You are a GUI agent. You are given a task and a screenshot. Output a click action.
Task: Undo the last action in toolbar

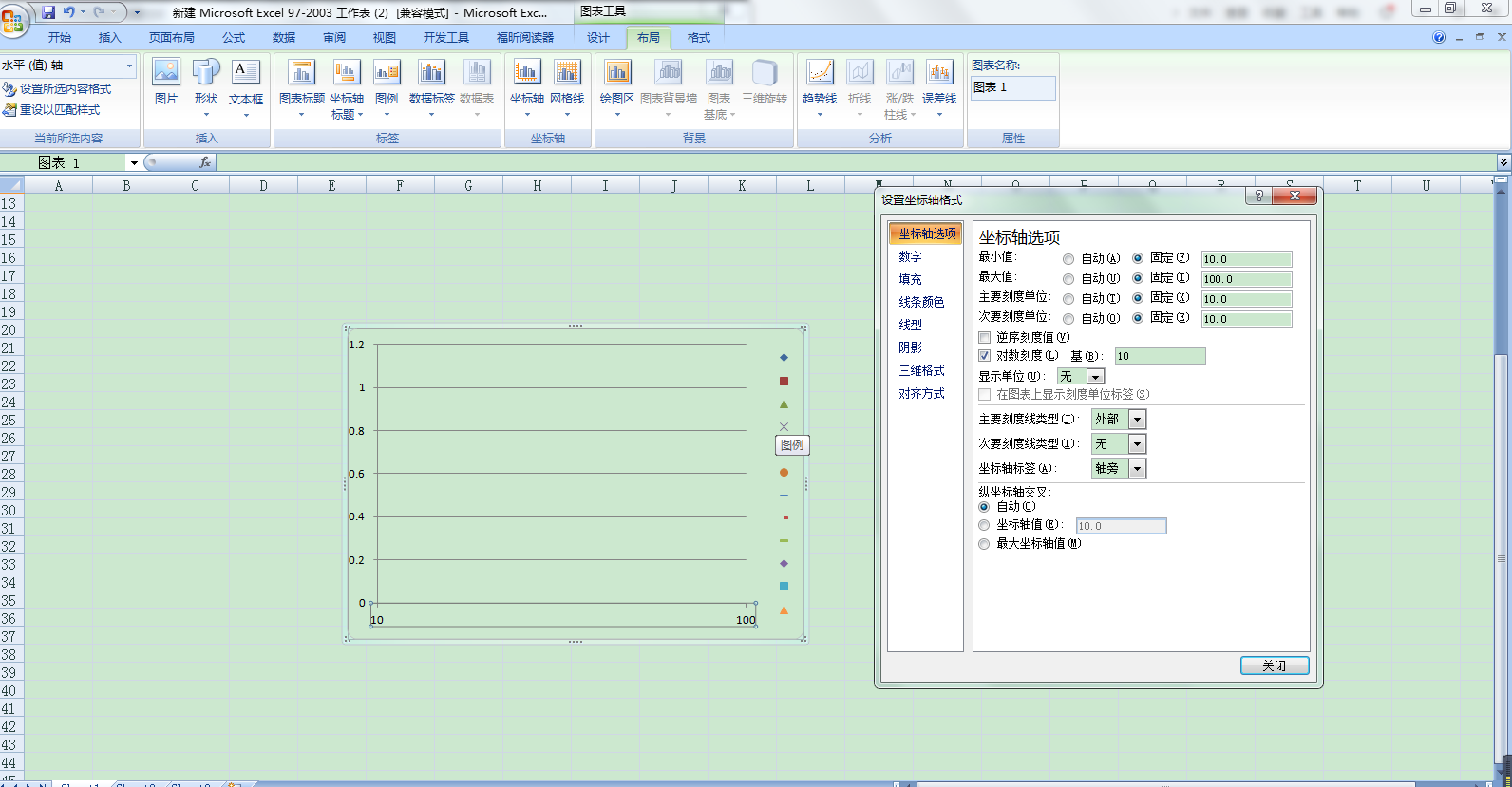pos(68,12)
